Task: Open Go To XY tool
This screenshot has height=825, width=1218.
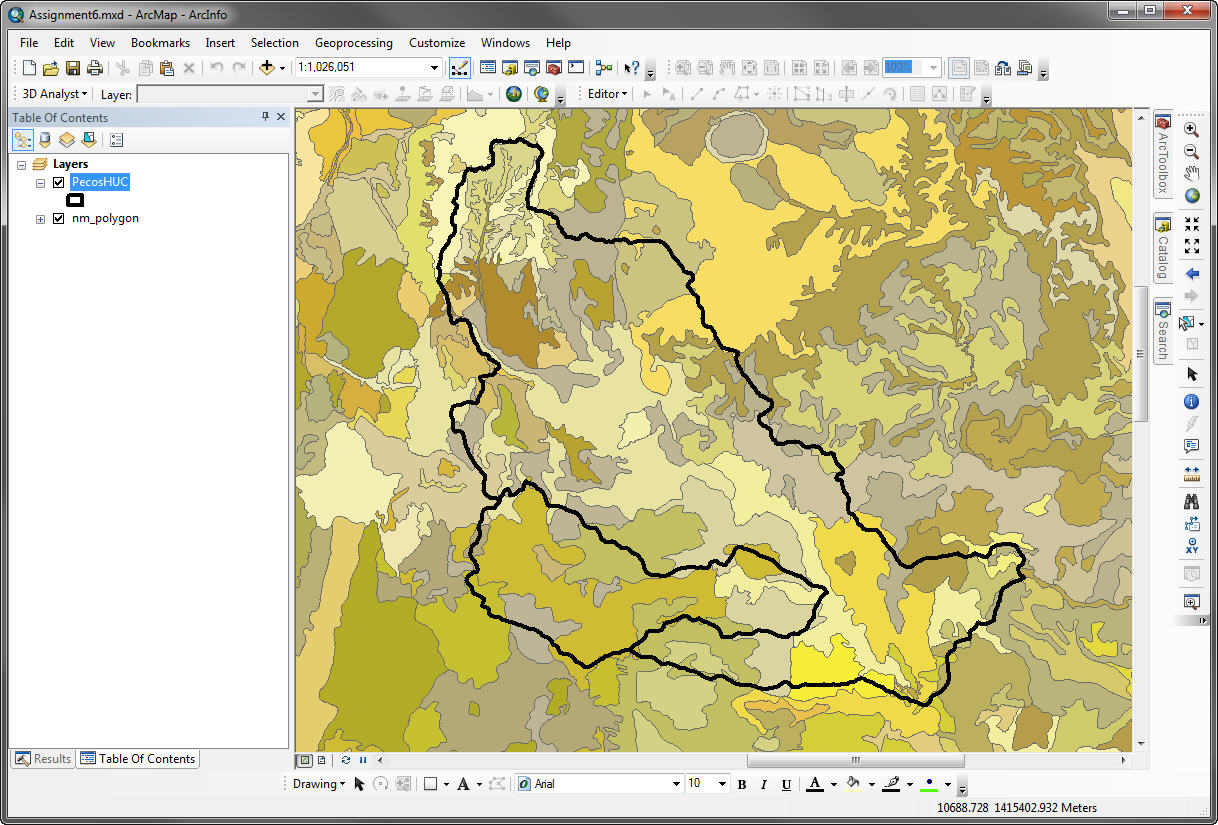Action: [1191, 546]
